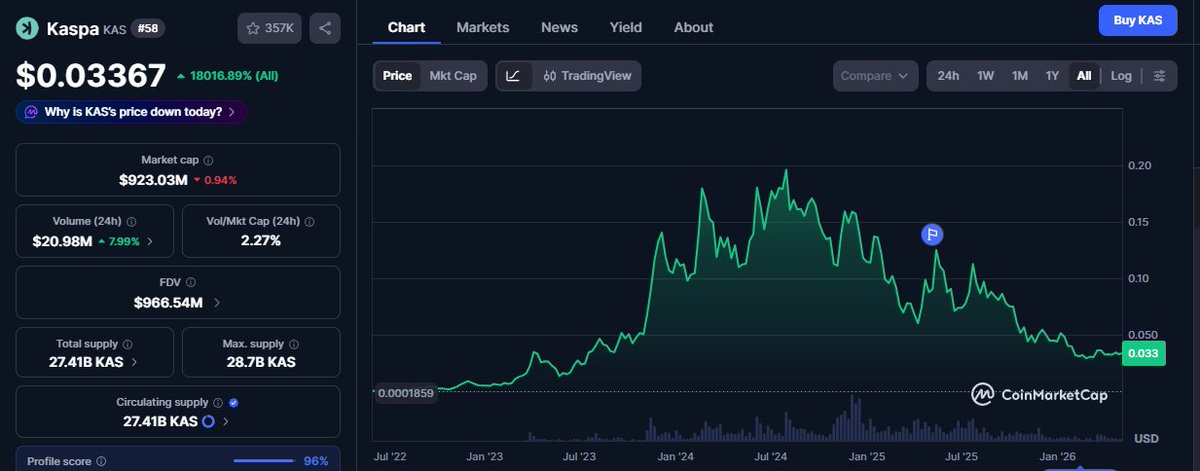Click the AI icon in price question

(31, 112)
